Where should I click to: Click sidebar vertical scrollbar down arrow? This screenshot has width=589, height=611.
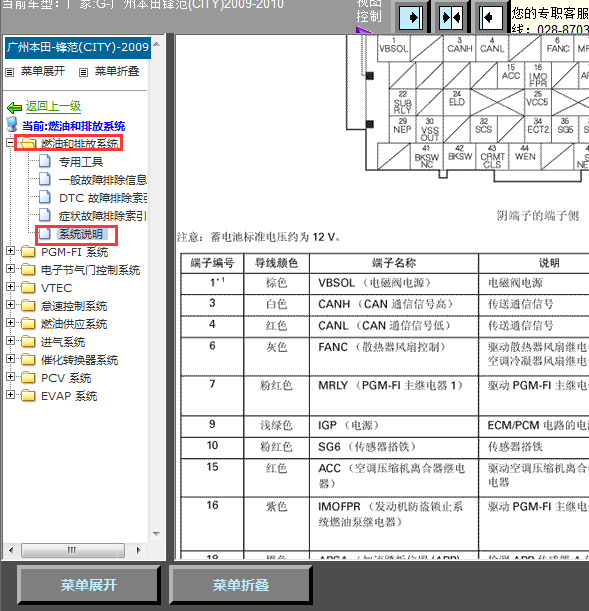(x=157, y=533)
